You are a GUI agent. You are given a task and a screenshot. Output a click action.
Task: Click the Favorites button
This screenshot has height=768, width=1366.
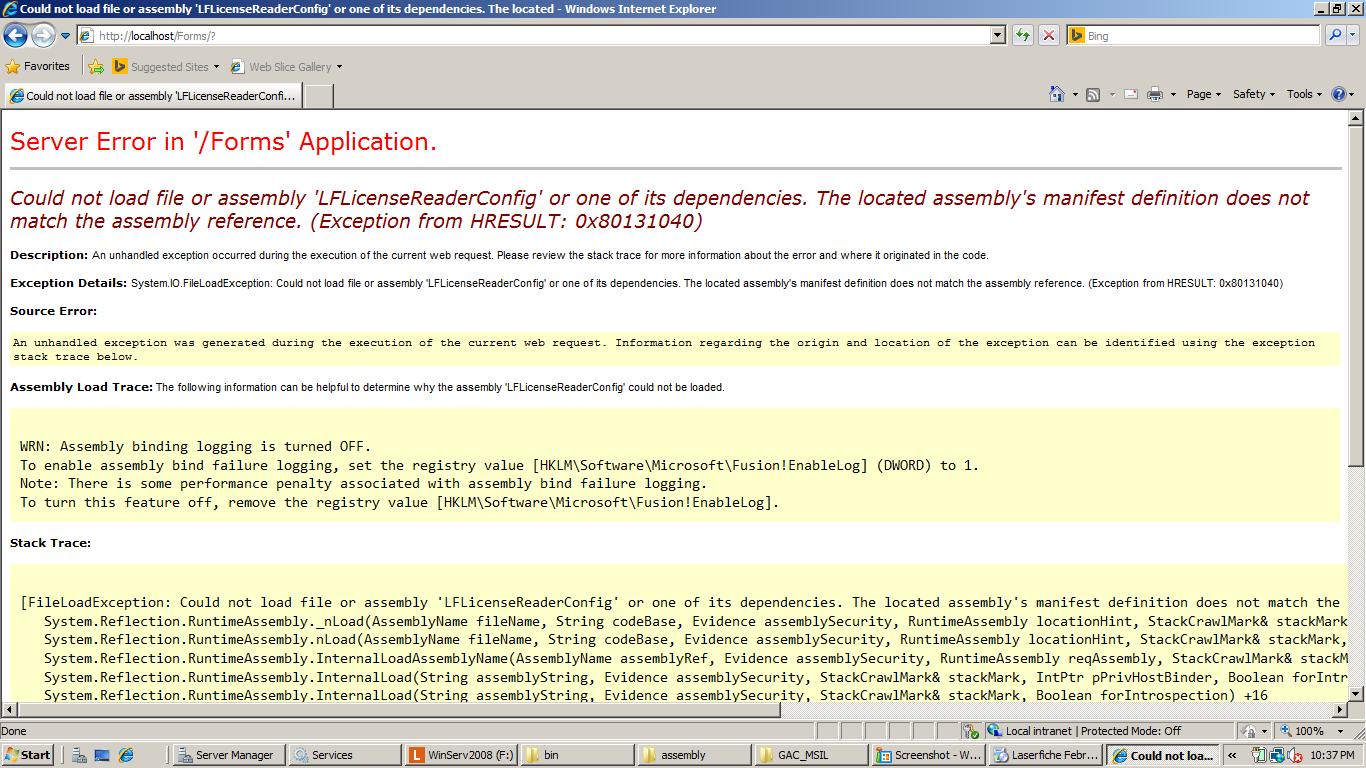pos(37,67)
